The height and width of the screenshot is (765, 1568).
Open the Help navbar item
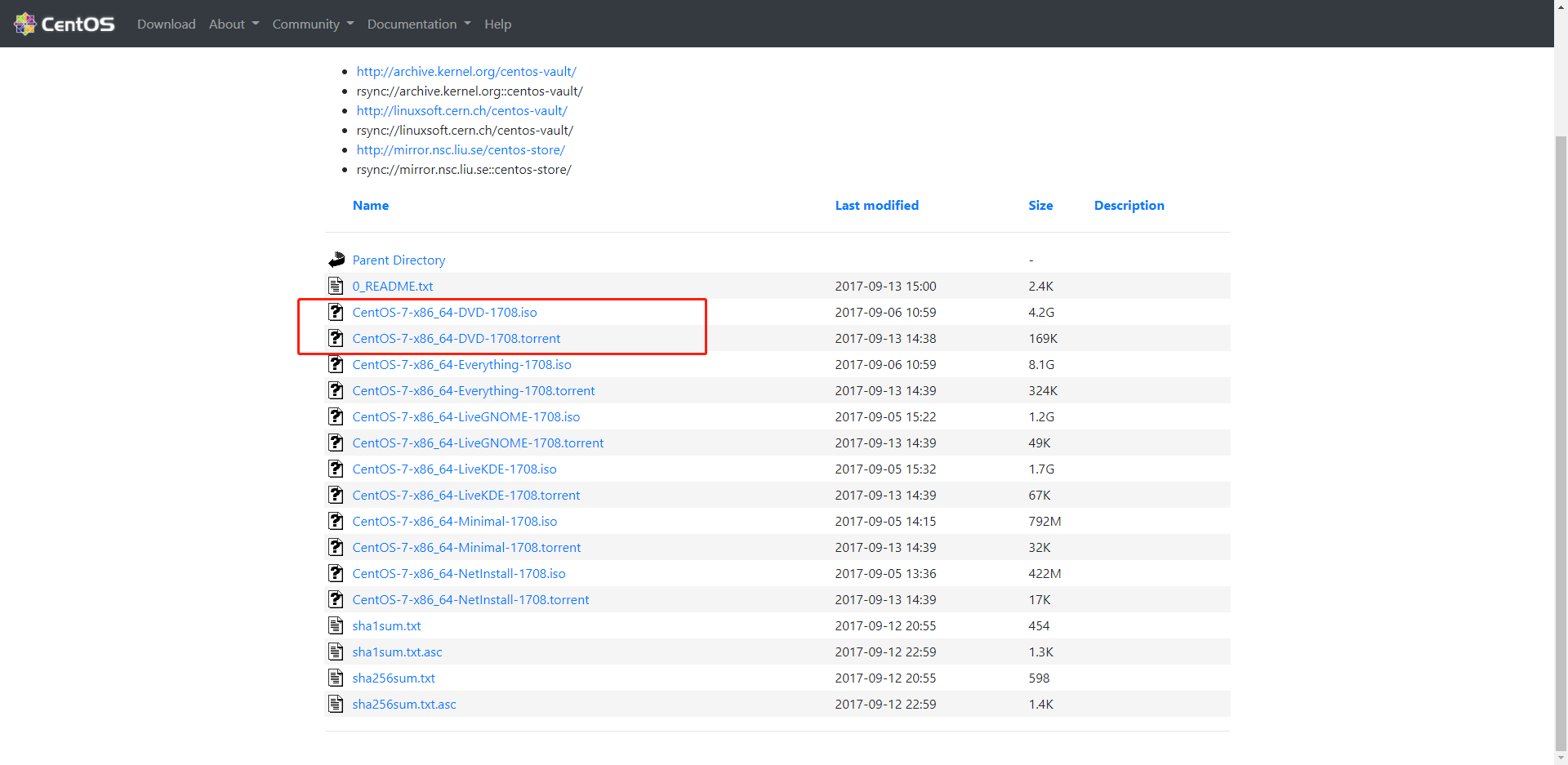(497, 24)
